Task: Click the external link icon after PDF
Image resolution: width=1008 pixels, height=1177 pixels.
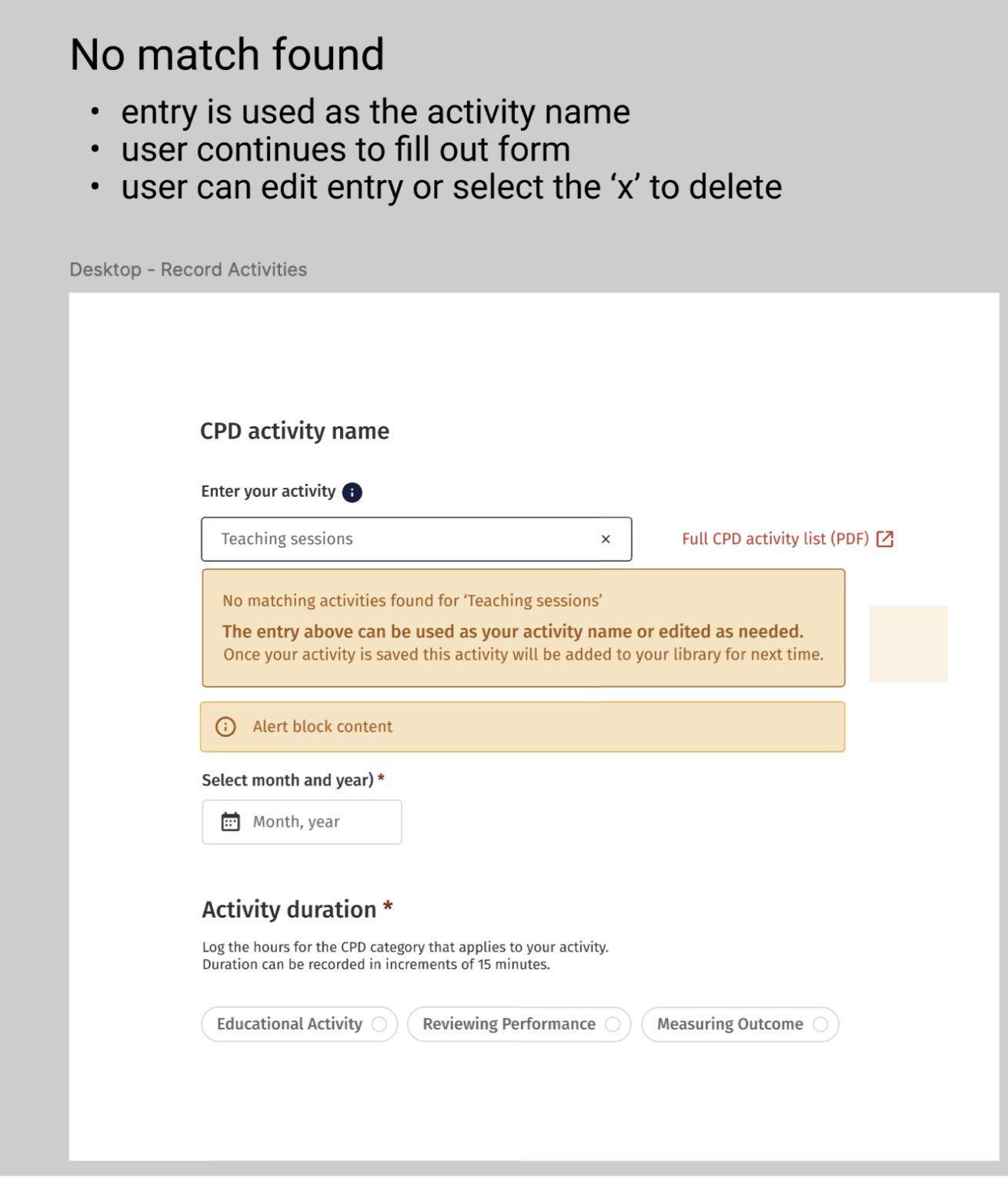Action: tap(885, 539)
